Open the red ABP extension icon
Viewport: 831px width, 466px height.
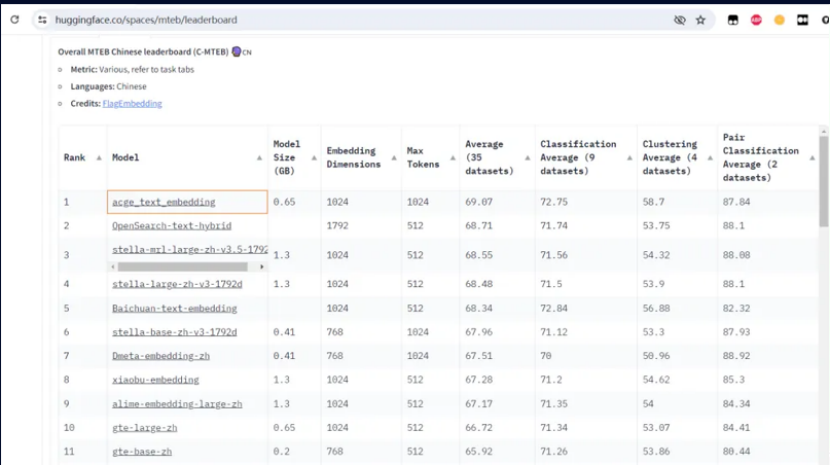pos(756,20)
